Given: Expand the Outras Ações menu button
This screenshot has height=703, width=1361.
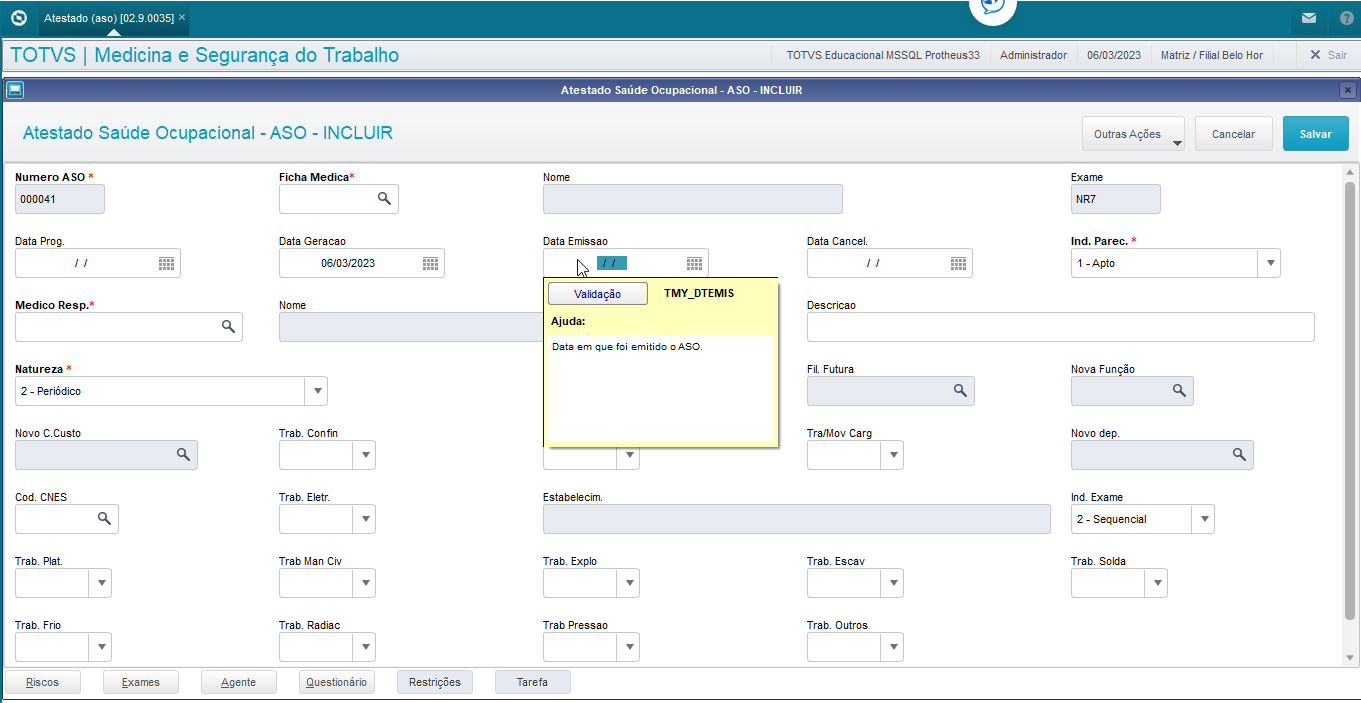Looking at the screenshot, I should pyautogui.click(x=1133, y=134).
